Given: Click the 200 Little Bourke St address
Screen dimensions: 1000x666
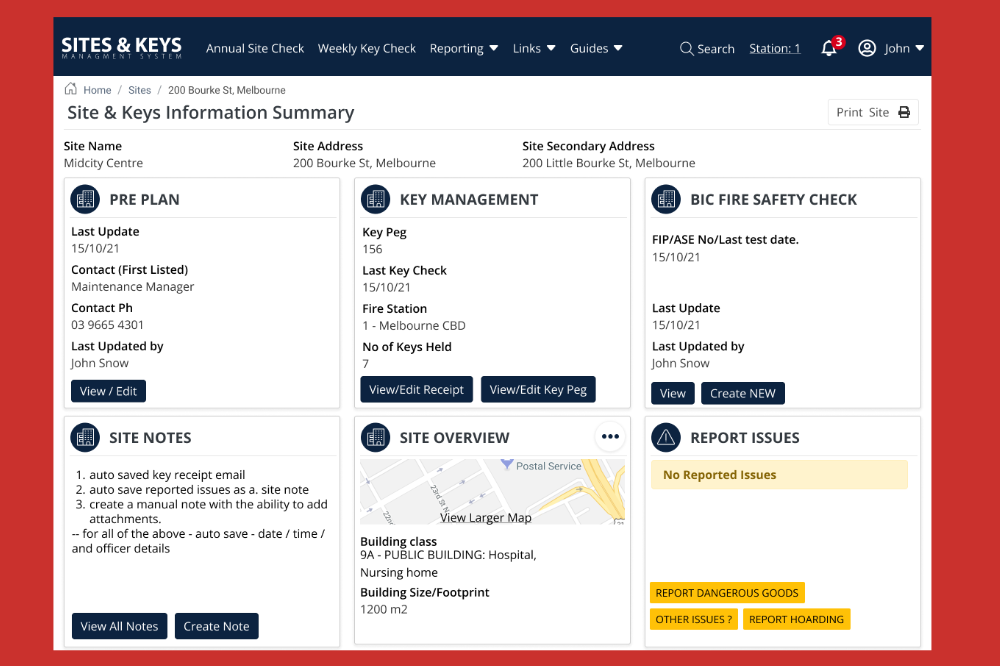Looking at the screenshot, I should [x=608, y=163].
